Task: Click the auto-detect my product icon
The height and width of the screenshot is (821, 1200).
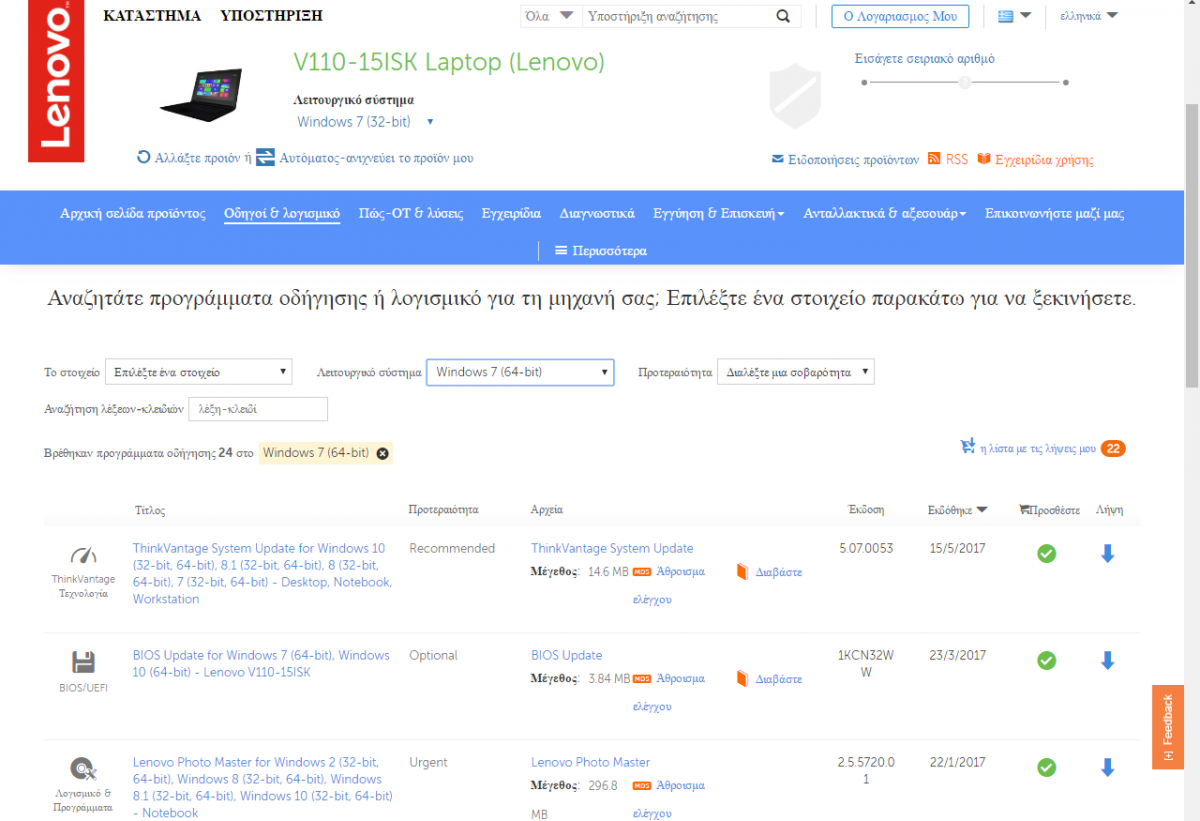Action: tap(265, 158)
